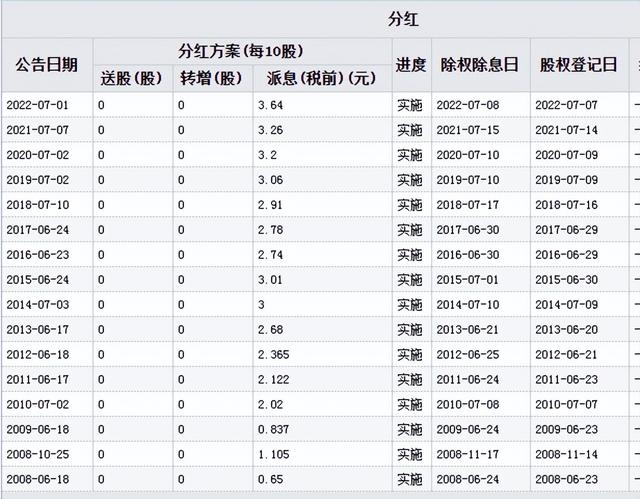The image size is (640, 499).
Task: Click record date 2008-11-14
Action: (x=567, y=454)
